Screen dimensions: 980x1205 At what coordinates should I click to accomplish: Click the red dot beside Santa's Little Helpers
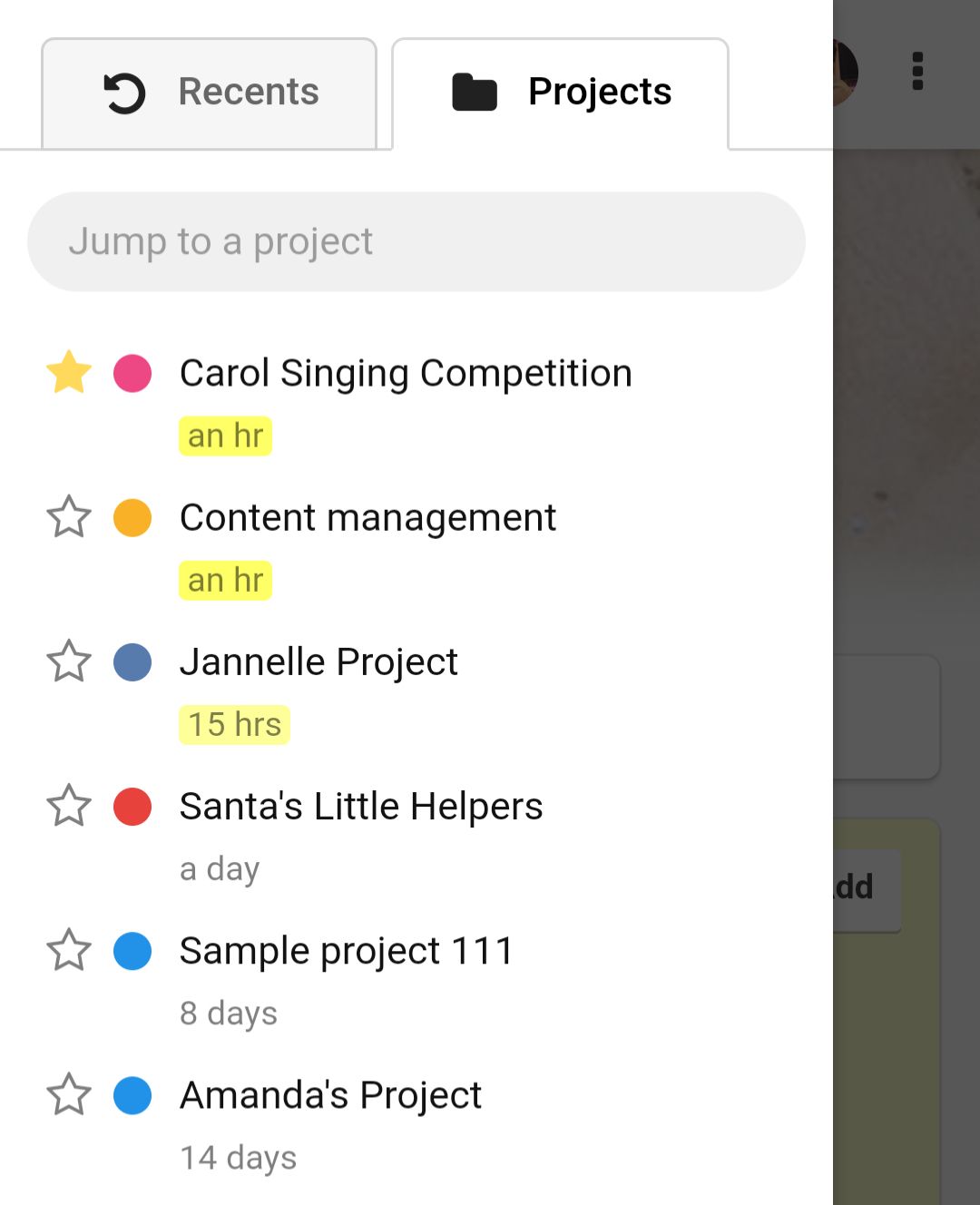[132, 806]
